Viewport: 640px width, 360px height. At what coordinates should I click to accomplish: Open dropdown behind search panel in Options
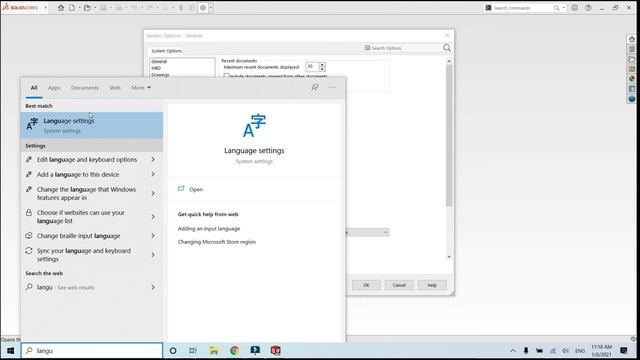tap(385, 232)
